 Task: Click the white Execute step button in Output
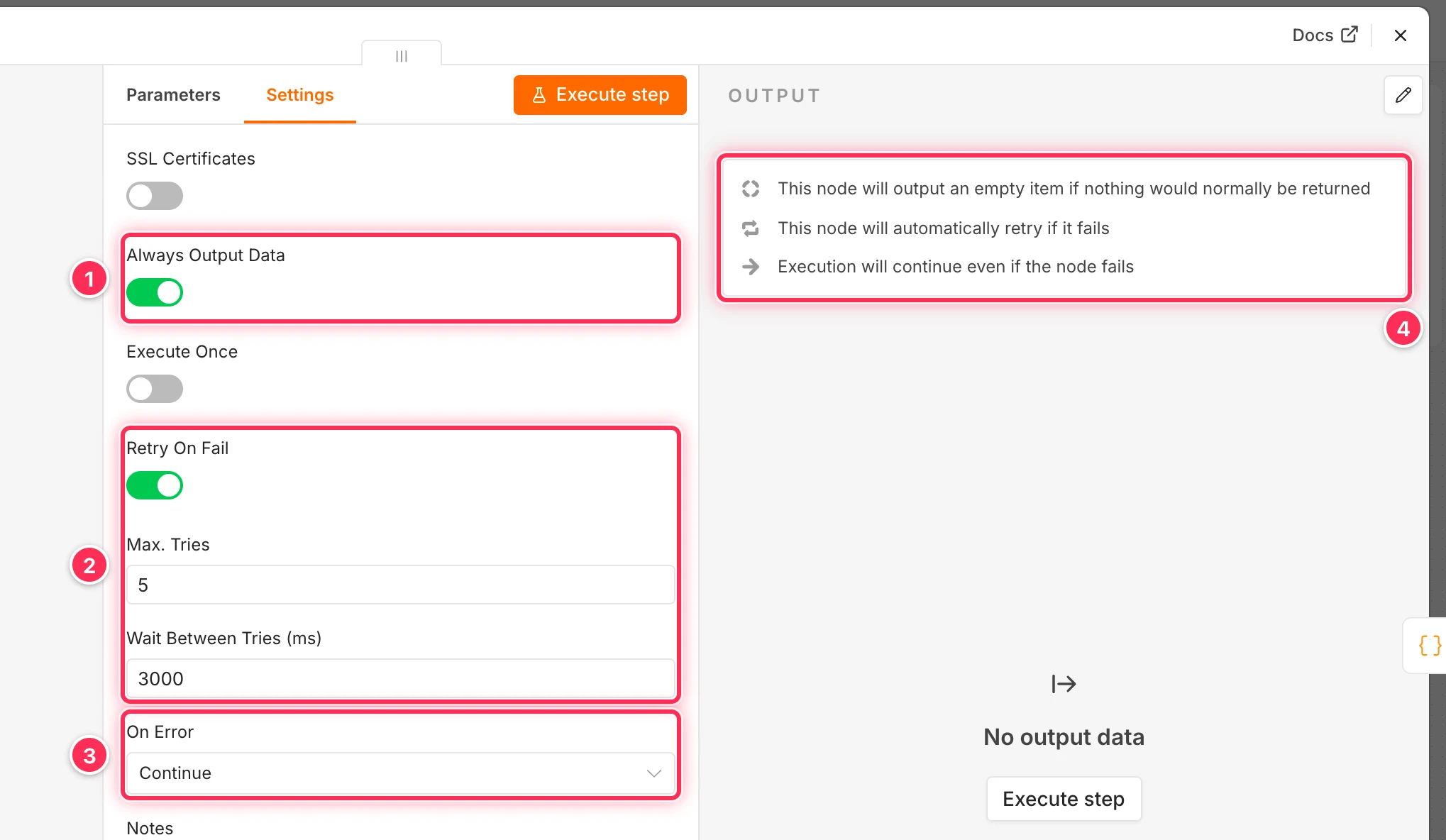pyautogui.click(x=1064, y=799)
